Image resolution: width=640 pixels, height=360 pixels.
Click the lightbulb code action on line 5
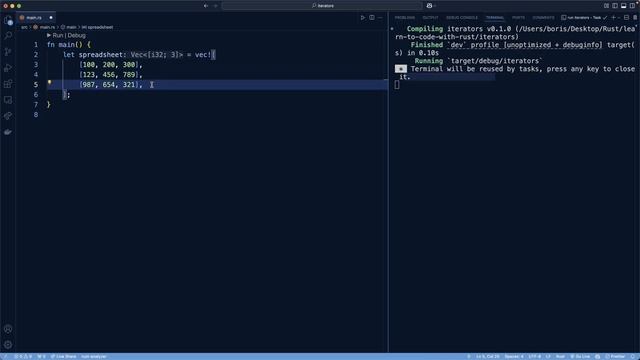point(49,82)
